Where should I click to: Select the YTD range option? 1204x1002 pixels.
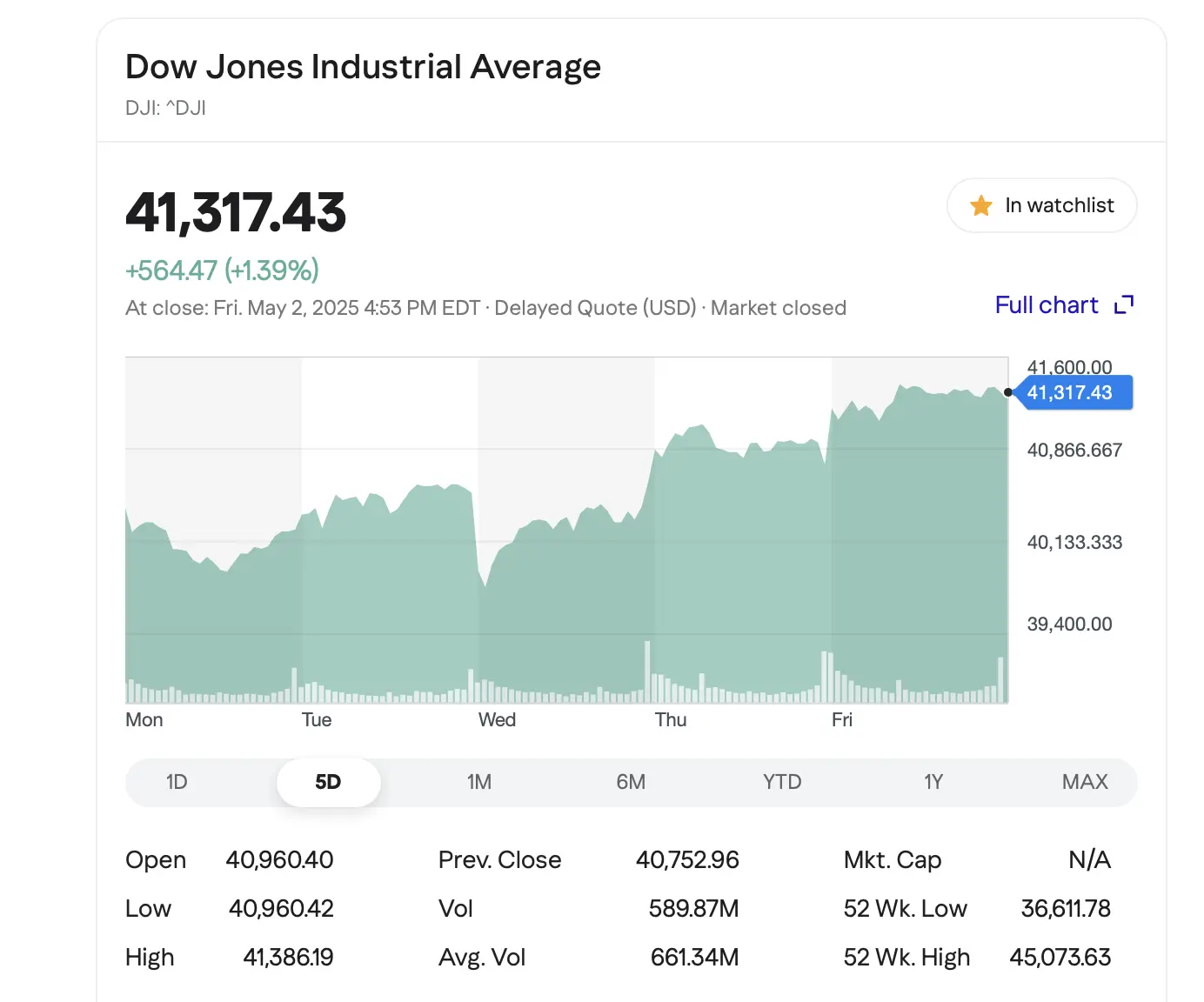tap(782, 782)
